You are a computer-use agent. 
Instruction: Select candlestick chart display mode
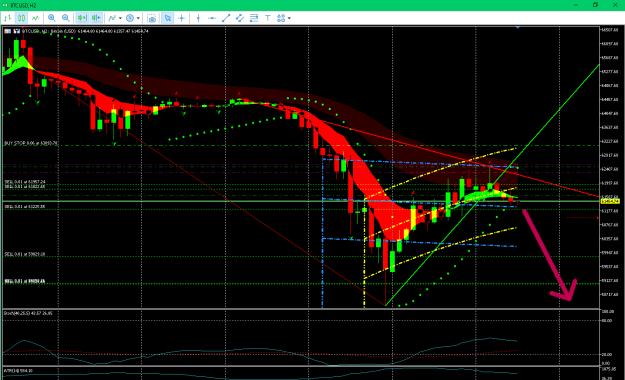[22, 18]
